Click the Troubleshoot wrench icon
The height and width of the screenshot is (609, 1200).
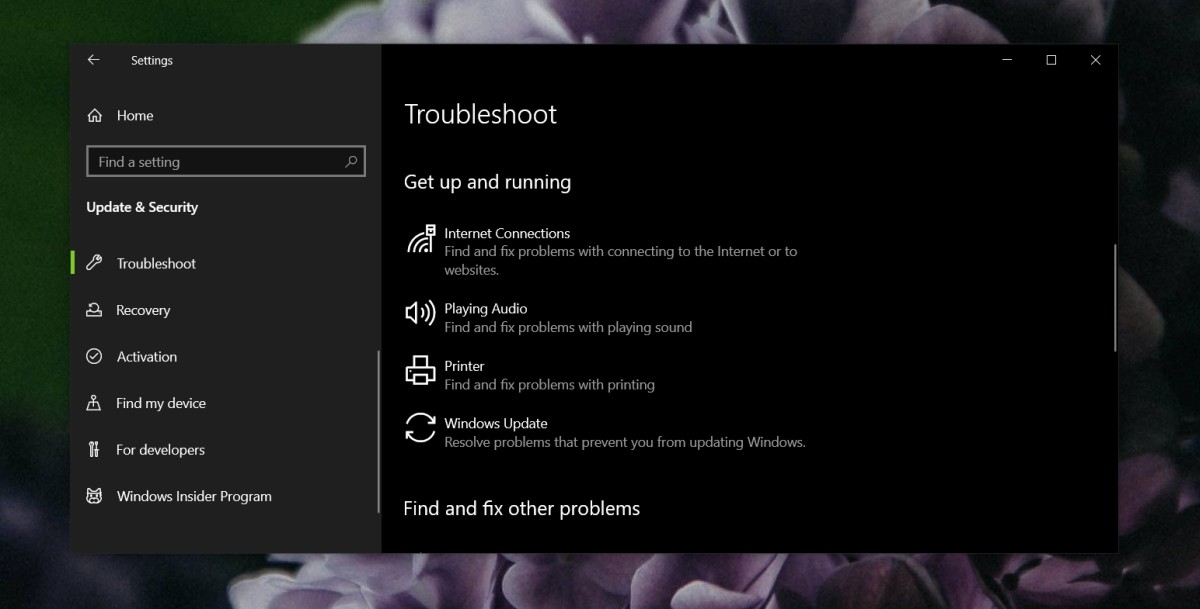pos(94,263)
